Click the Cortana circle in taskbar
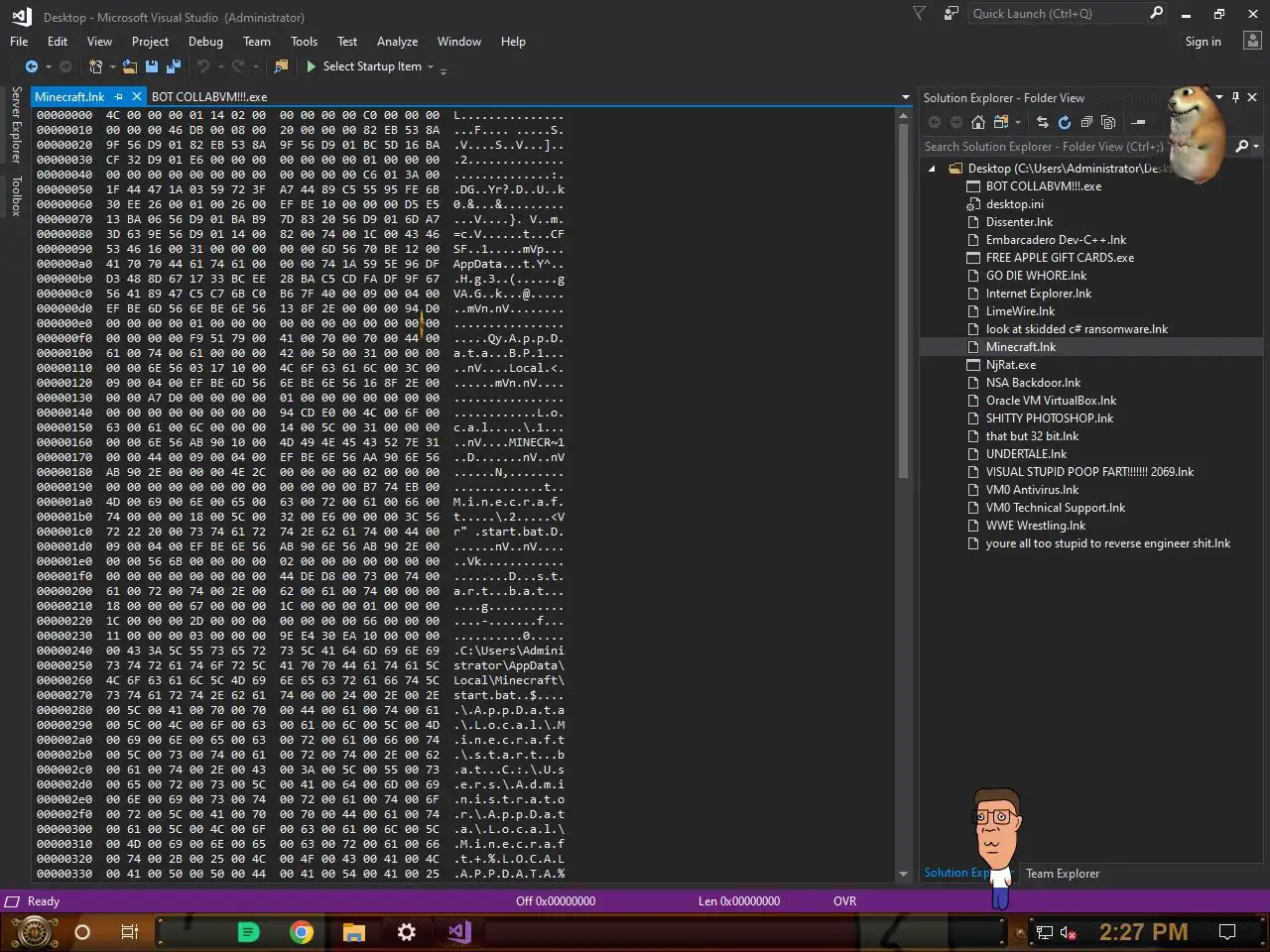This screenshot has width=1270, height=952. click(x=82, y=932)
